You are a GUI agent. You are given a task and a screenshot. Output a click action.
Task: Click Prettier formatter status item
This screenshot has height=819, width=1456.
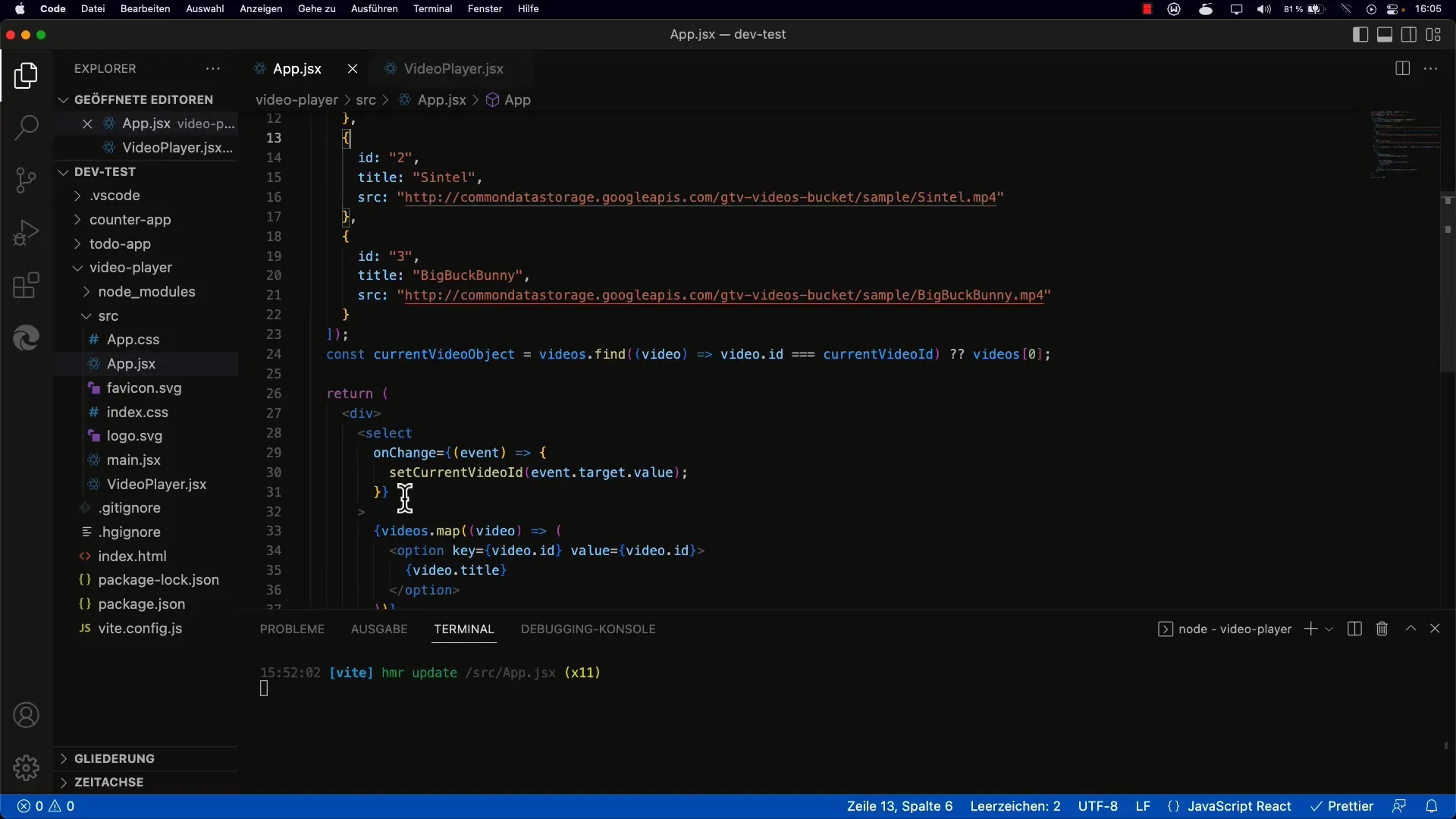pyautogui.click(x=1342, y=806)
